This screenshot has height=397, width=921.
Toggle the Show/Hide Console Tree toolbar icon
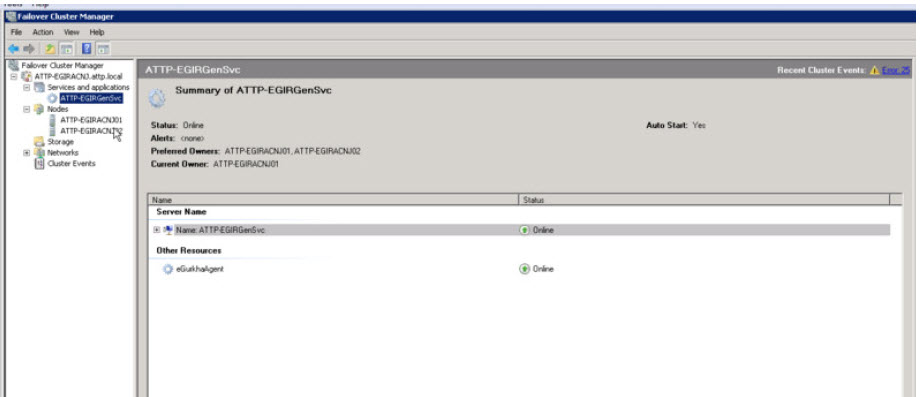pyautogui.click(x=66, y=49)
